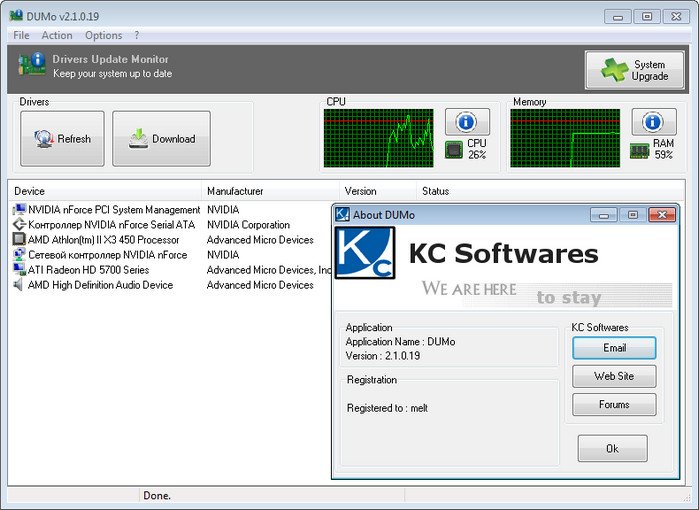Click the CPU chip icon
The image size is (699, 510).
(x=454, y=150)
